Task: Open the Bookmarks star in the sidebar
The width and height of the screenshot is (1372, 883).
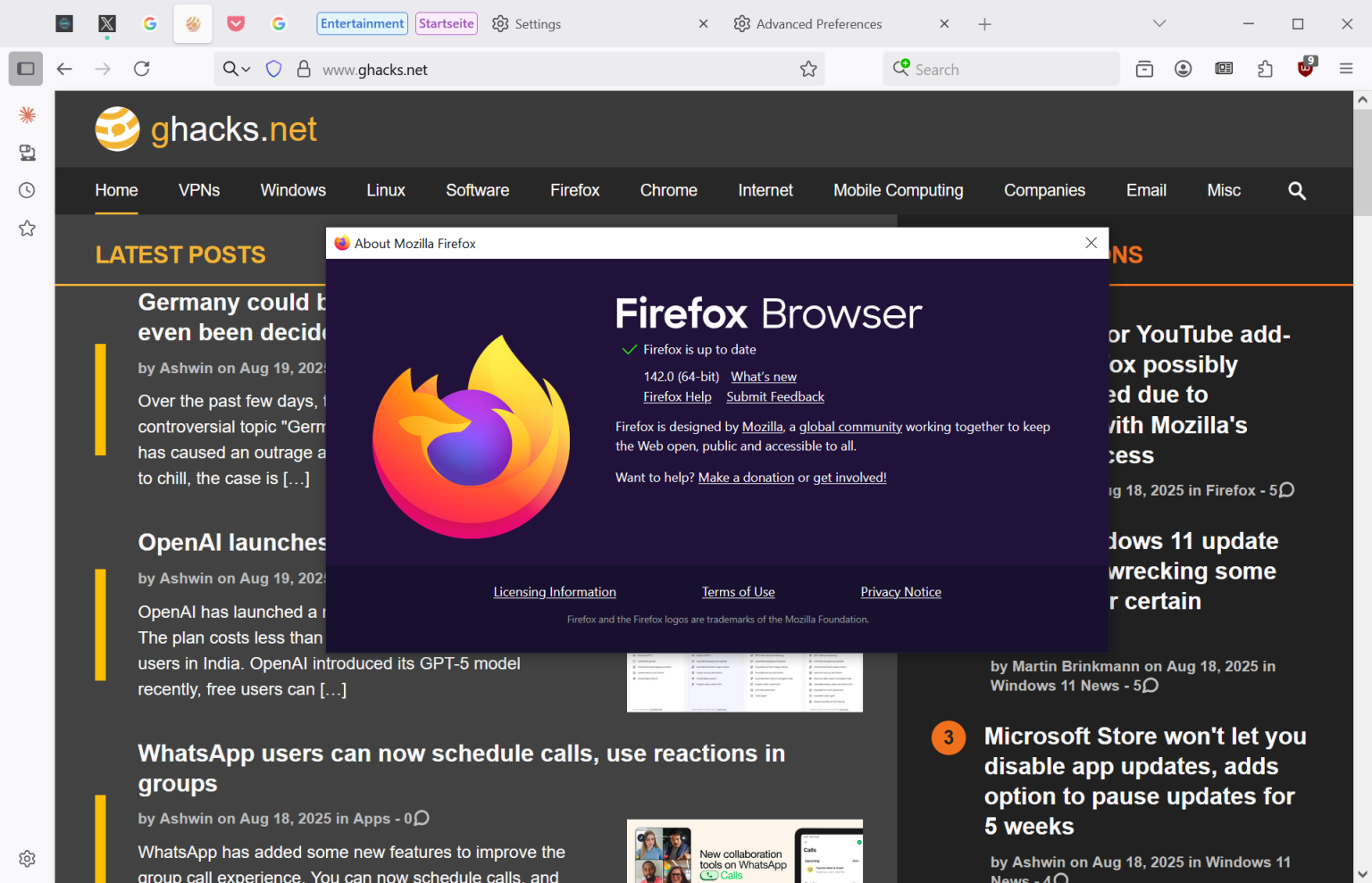Action: [x=27, y=228]
